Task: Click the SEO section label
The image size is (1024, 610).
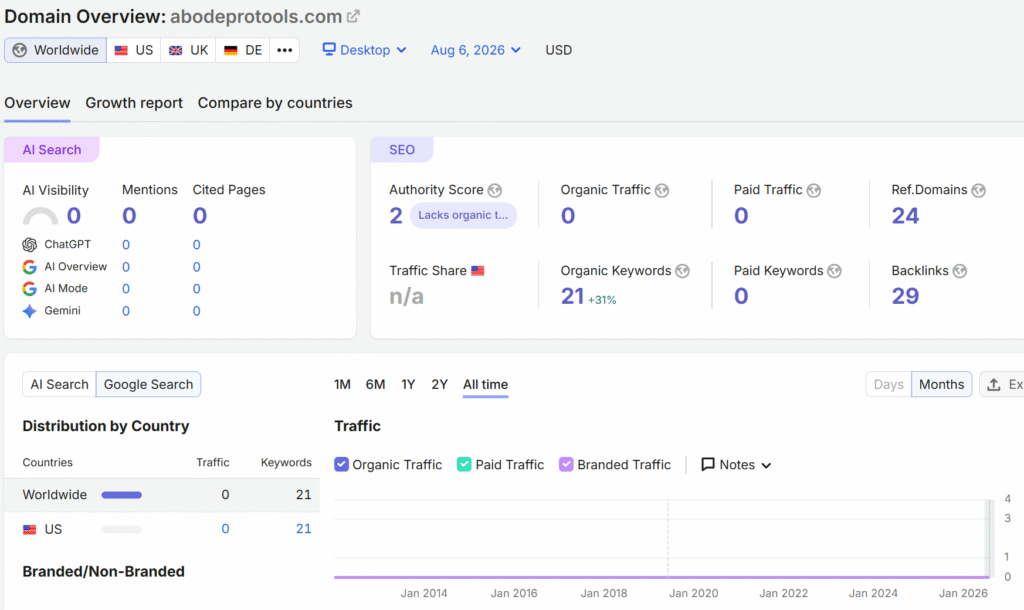Action: [402, 150]
